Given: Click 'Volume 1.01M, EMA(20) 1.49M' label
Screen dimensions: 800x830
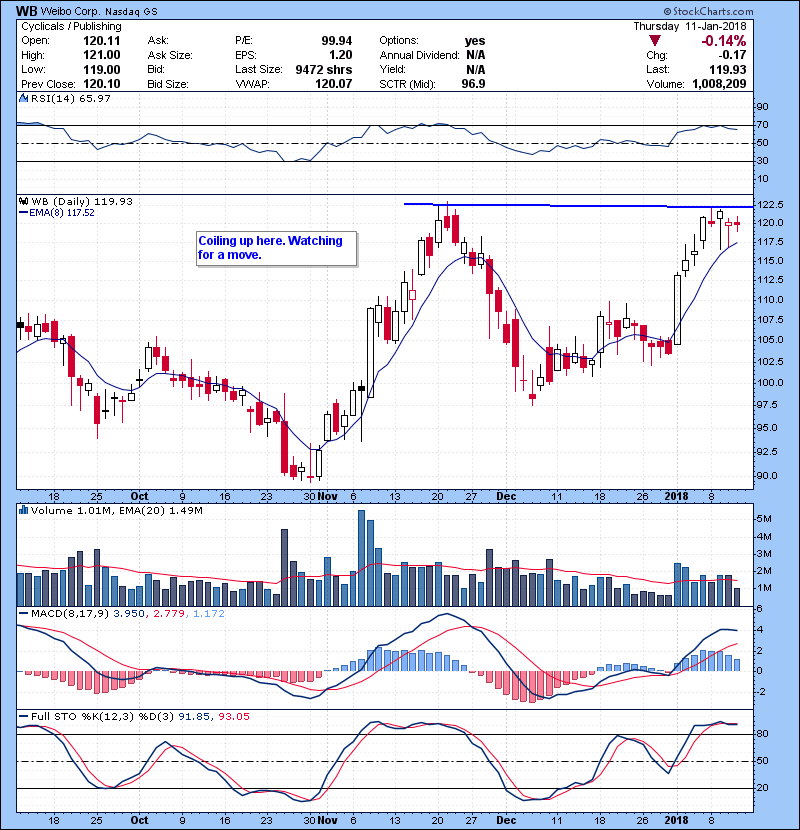Looking at the screenshot, I should pos(116,510).
